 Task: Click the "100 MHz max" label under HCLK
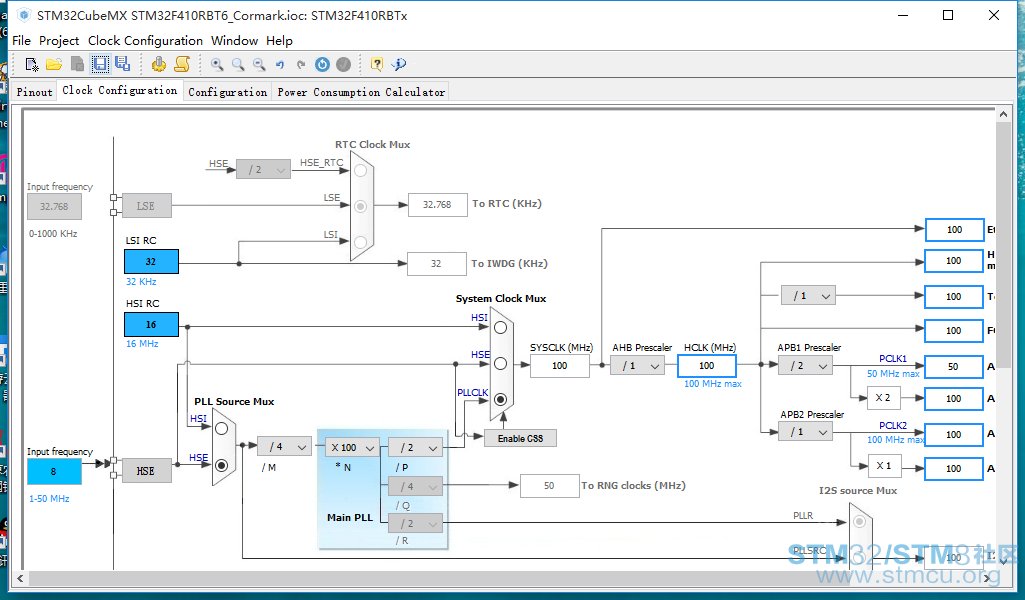(x=713, y=384)
